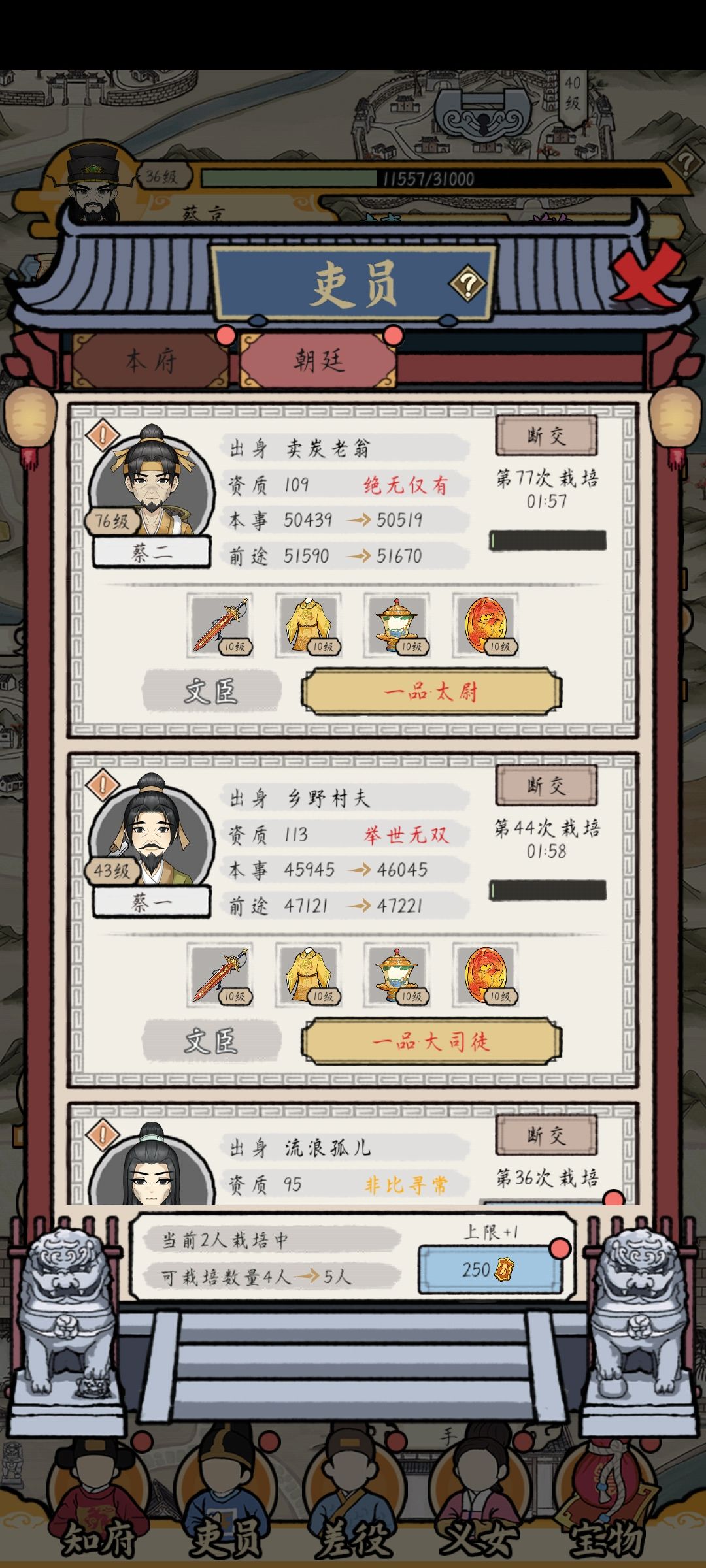Click the 一品·太尉 rank button
This screenshot has height=1568, width=706.
pos(431,691)
